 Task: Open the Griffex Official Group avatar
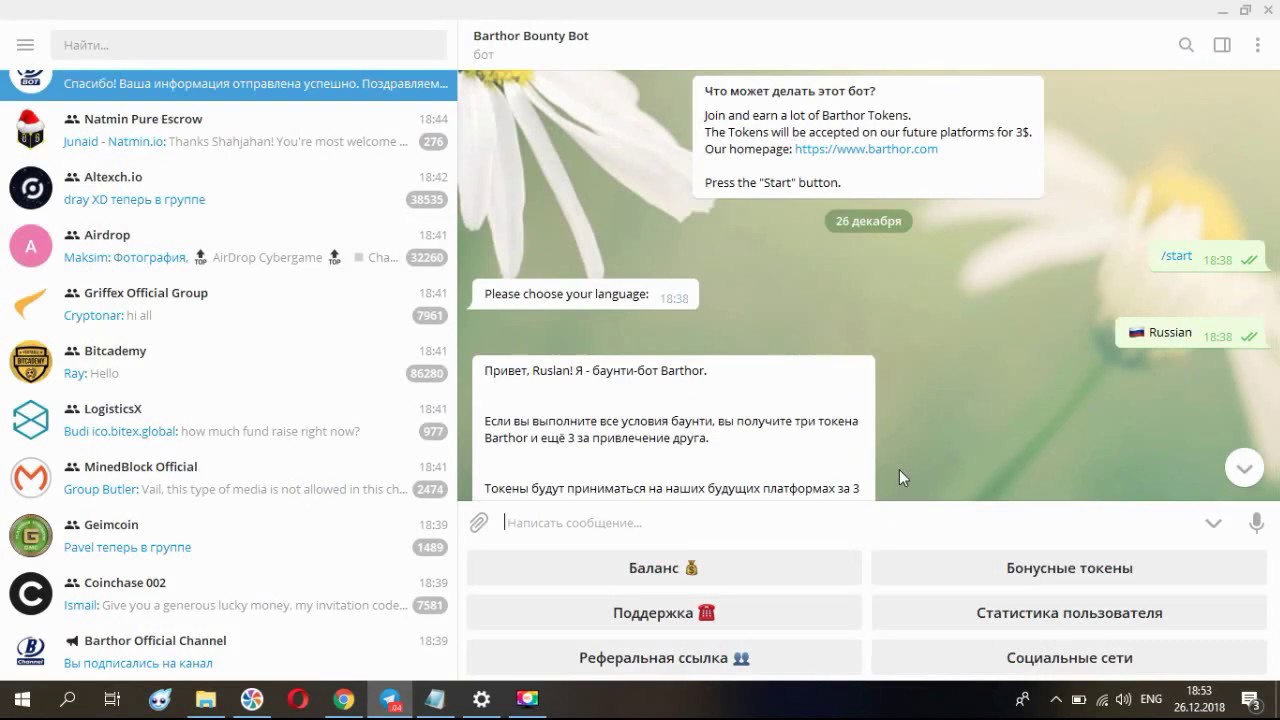coord(31,304)
